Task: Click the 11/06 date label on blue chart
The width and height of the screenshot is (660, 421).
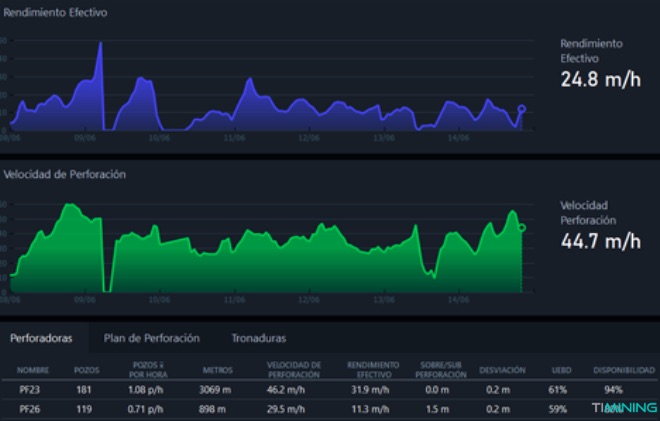Action: (235, 139)
